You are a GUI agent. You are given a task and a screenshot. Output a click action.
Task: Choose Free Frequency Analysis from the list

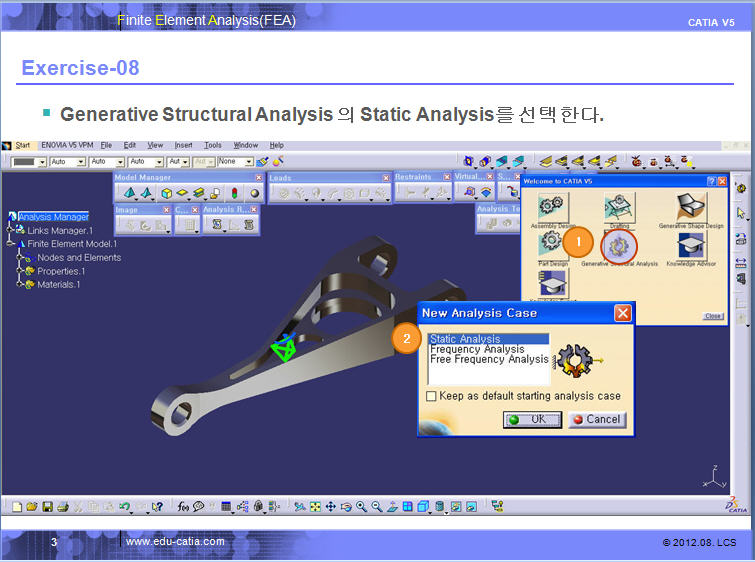click(488, 359)
